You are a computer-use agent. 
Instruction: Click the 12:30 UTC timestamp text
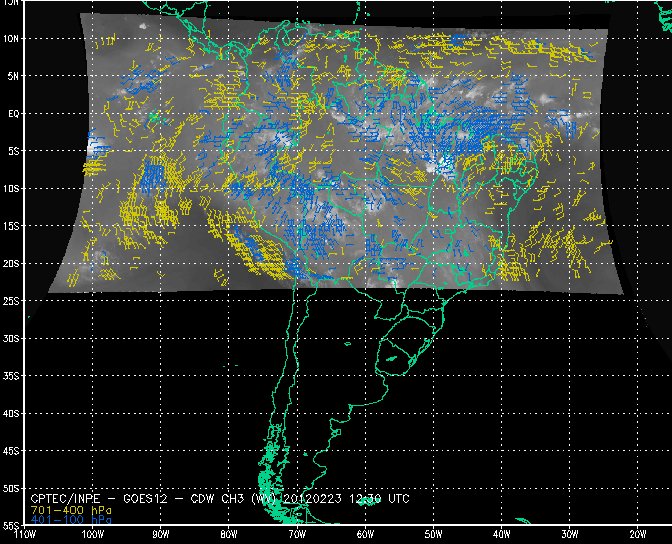click(x=379, y=499)
